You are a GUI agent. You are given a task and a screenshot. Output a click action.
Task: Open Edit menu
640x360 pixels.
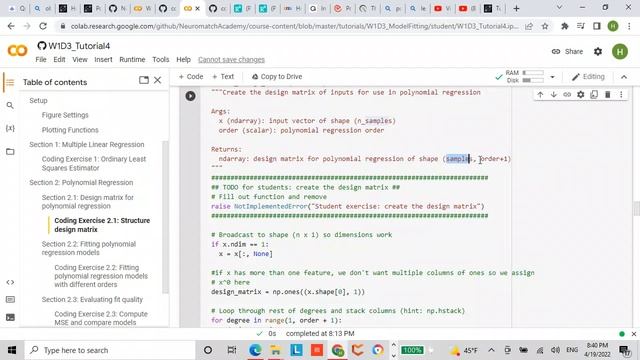coord(59,60)
